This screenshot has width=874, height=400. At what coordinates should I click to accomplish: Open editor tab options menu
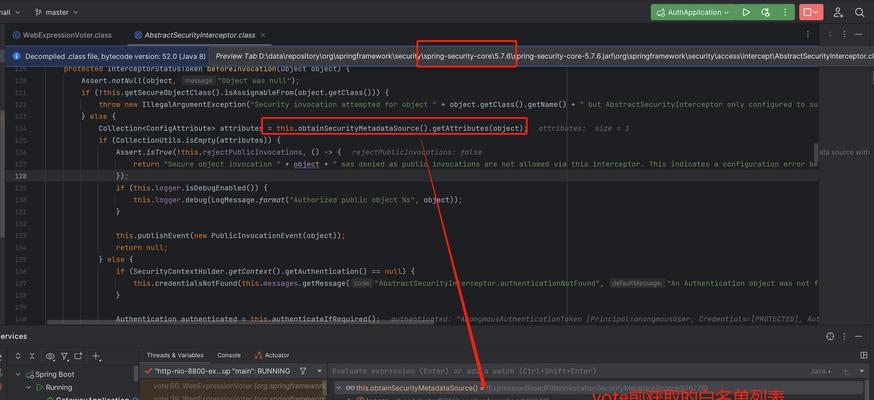808,35
